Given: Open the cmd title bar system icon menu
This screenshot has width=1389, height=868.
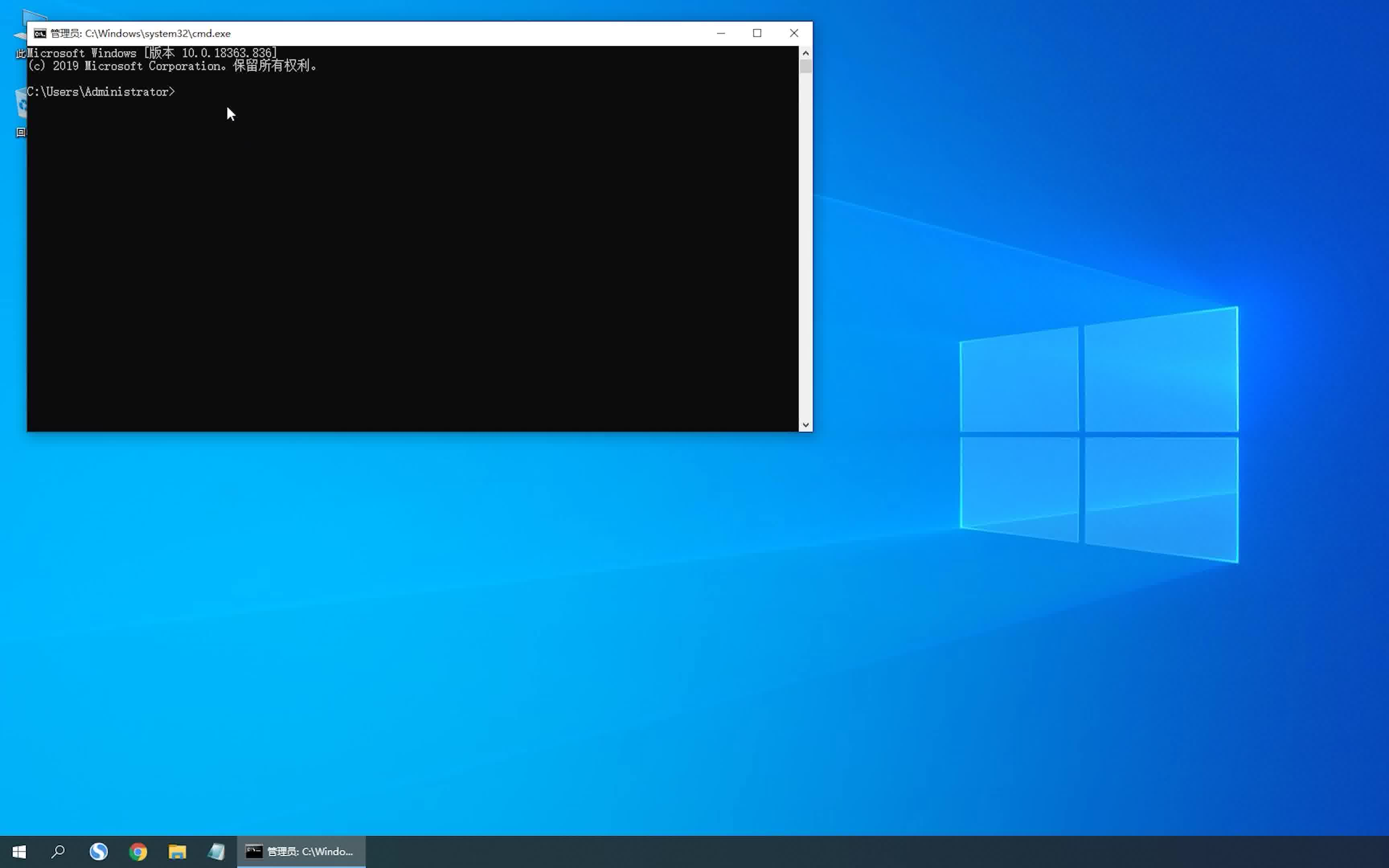Looking at the screenshot, I should (40, 33).
